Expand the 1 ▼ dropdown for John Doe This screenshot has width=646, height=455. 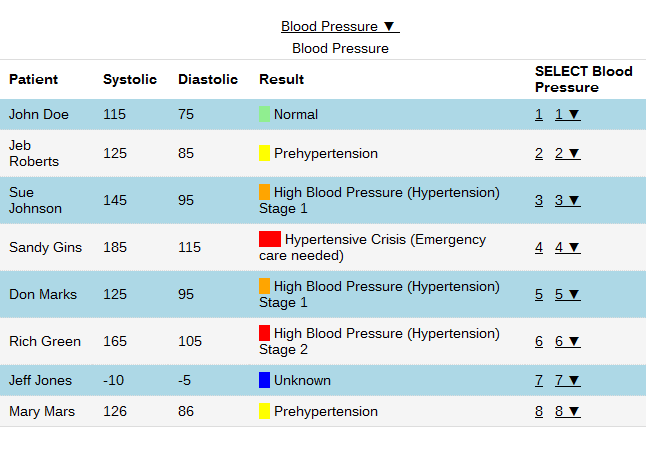coord(567,114)
